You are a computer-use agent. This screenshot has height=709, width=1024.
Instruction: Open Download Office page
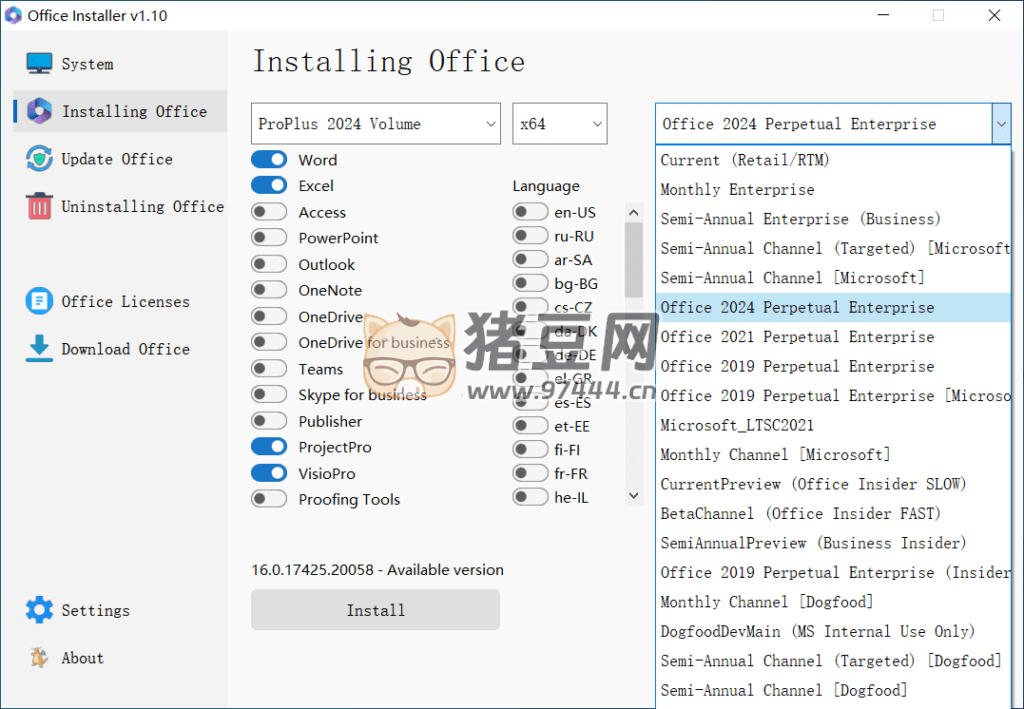click(125, 349)
